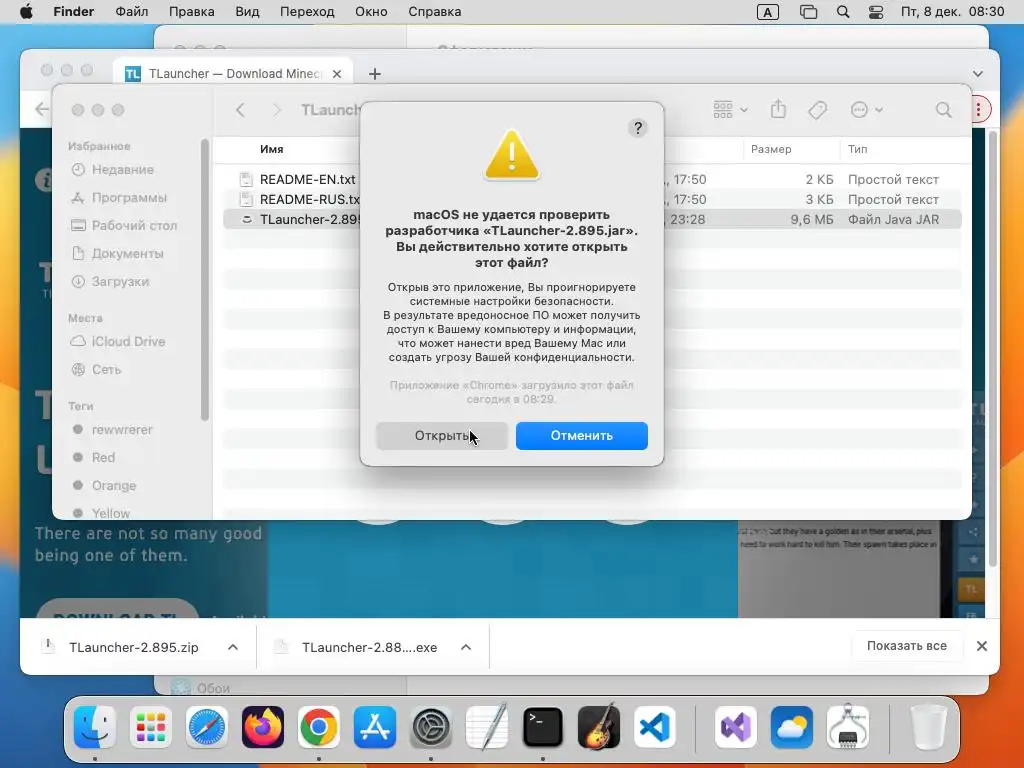1024x768 pixels.
Task: Click Показать все downloads button
Action: coord(906,646)
